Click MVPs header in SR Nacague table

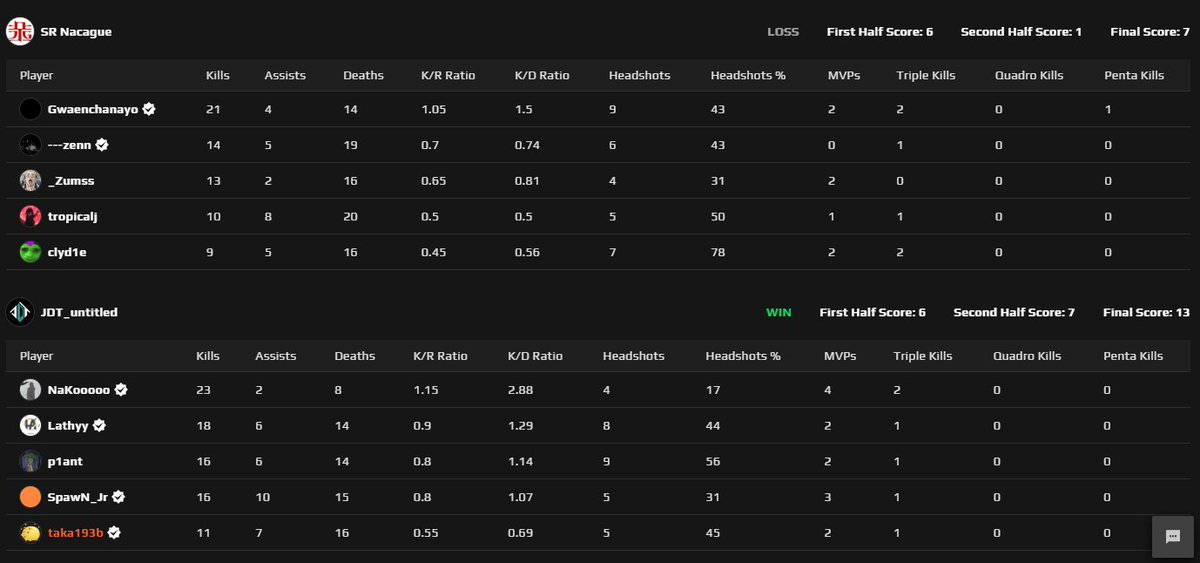point(844,75)
